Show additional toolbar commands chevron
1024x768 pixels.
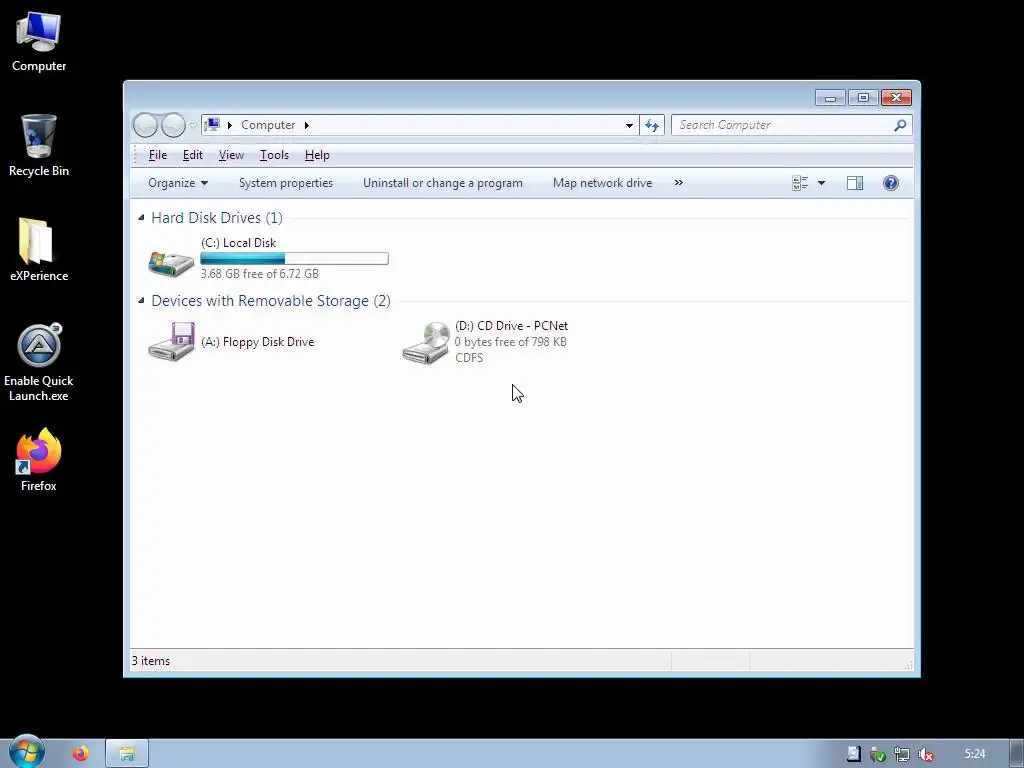[679, 183]
